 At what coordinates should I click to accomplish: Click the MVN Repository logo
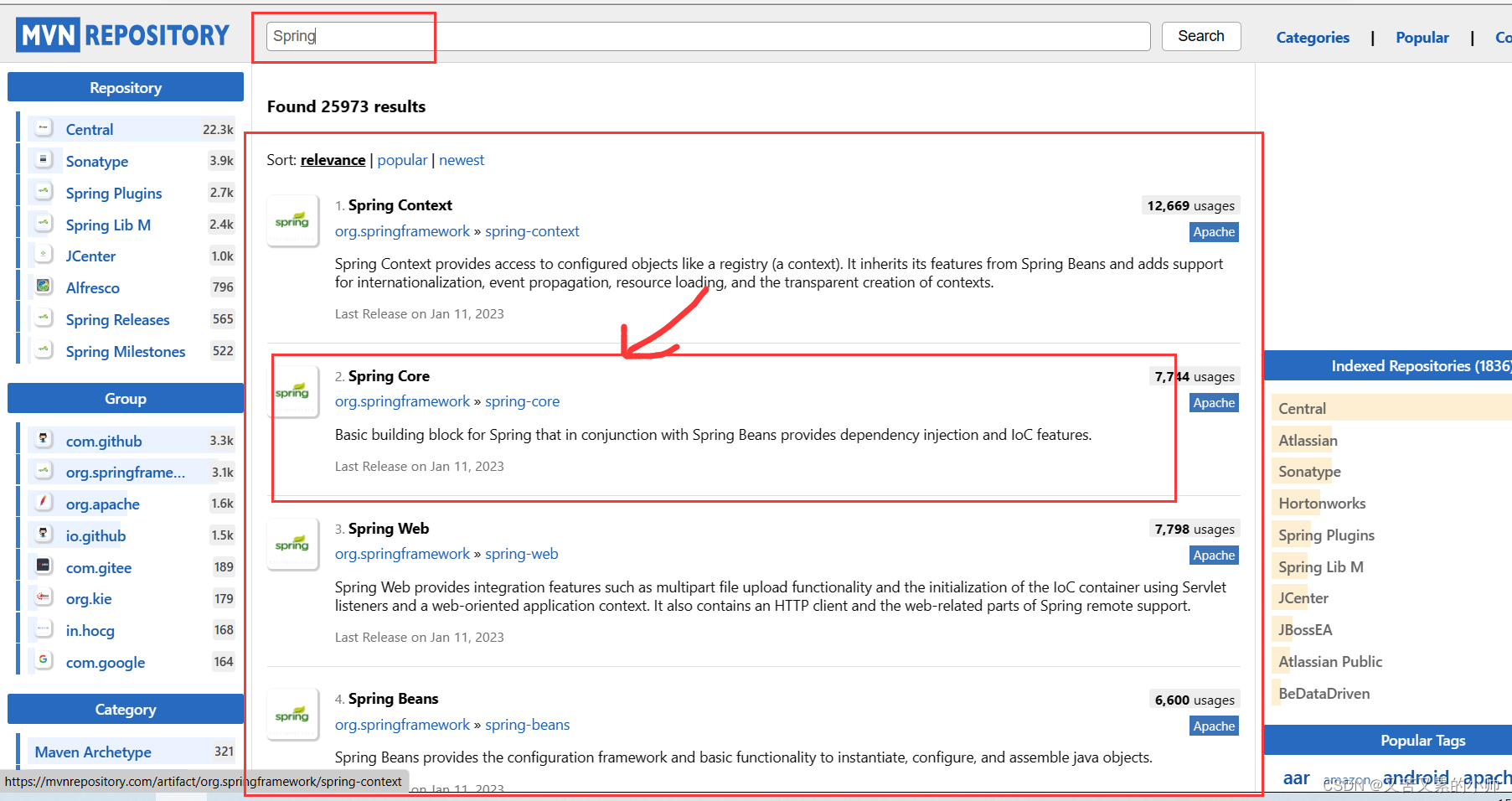point(122,35)
